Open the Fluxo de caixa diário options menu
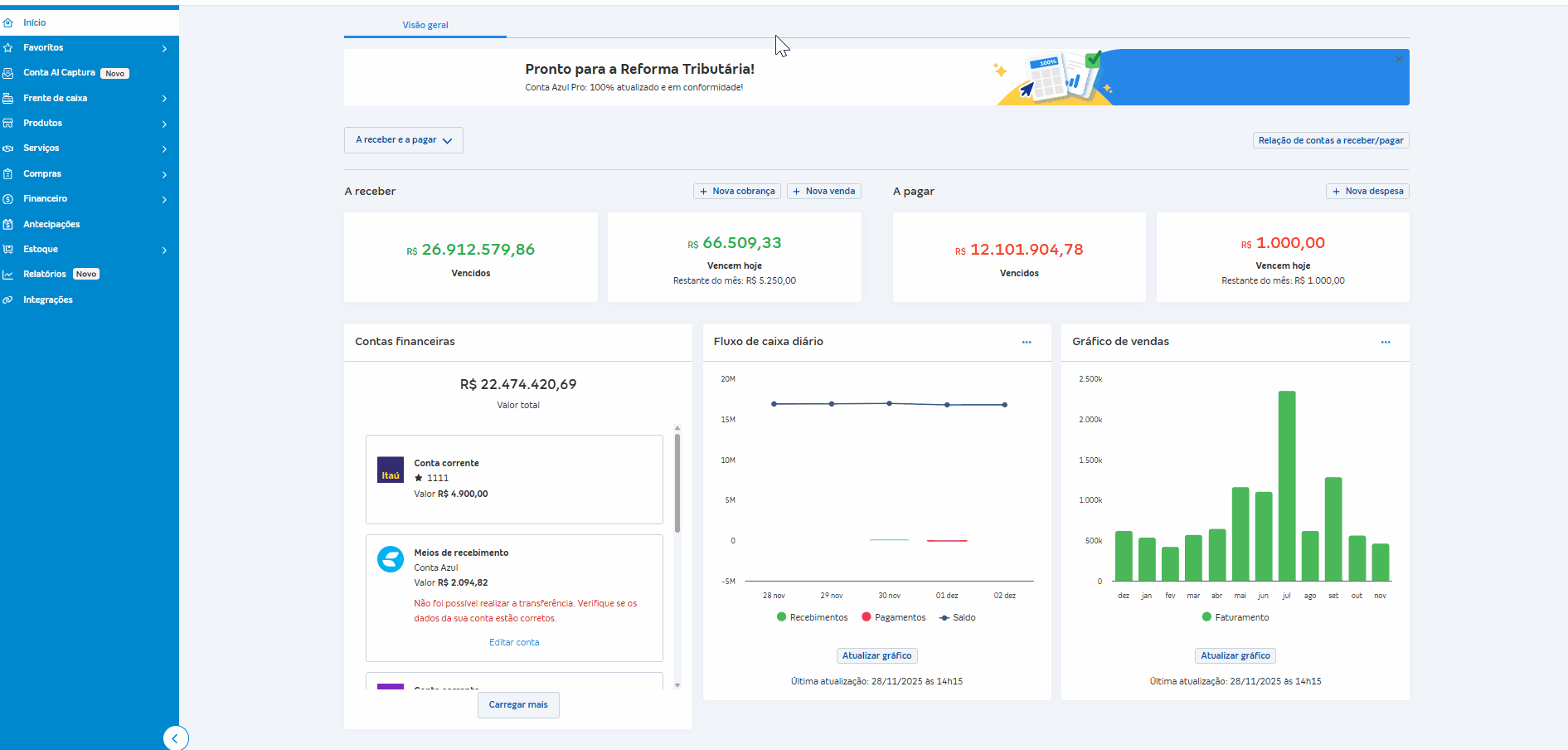The height and width of the screenshot is (750, 1568). pyautogui.click(x=1027, y=342)
